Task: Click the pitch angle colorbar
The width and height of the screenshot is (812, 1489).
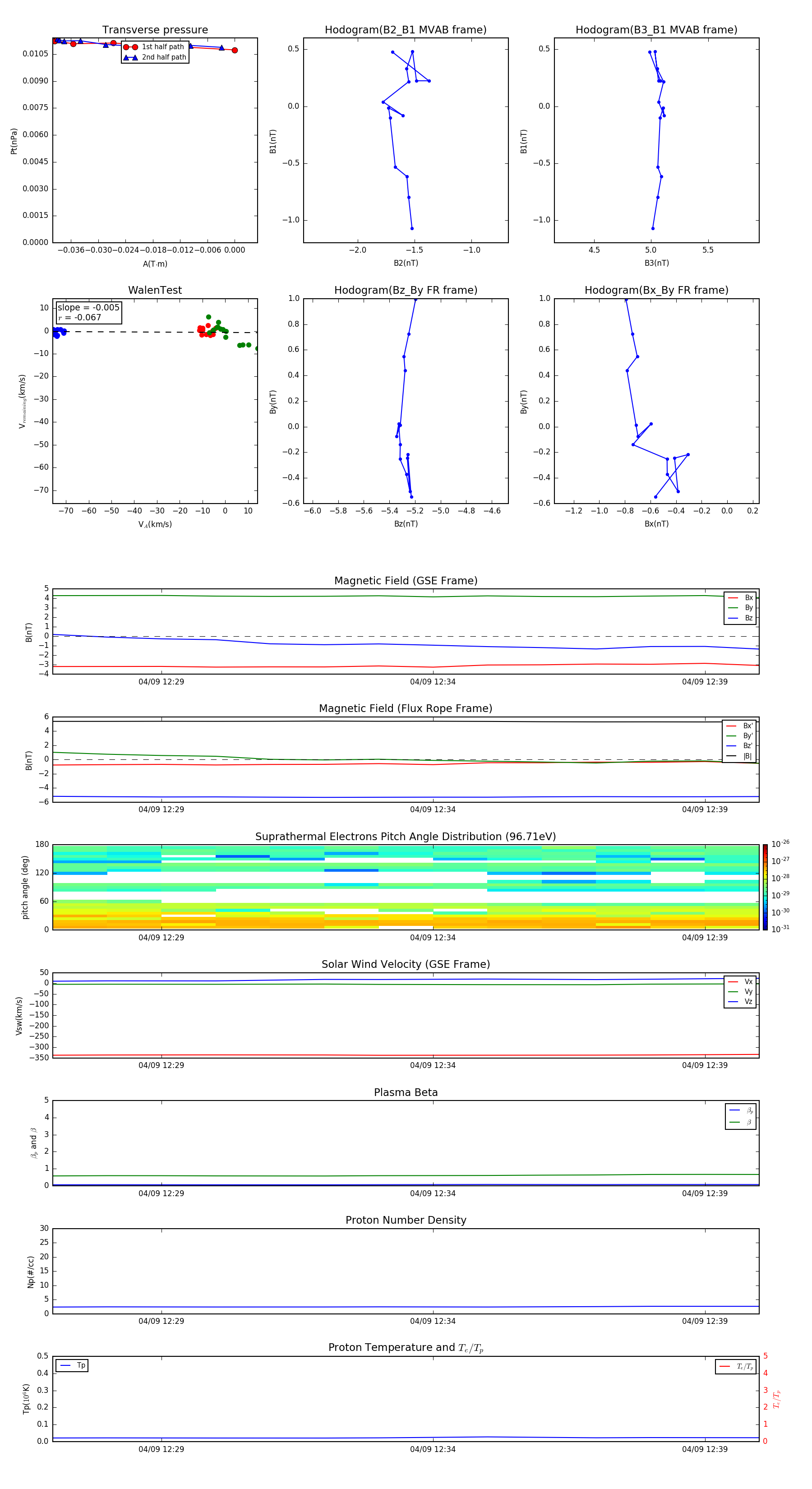Action: 765,887
